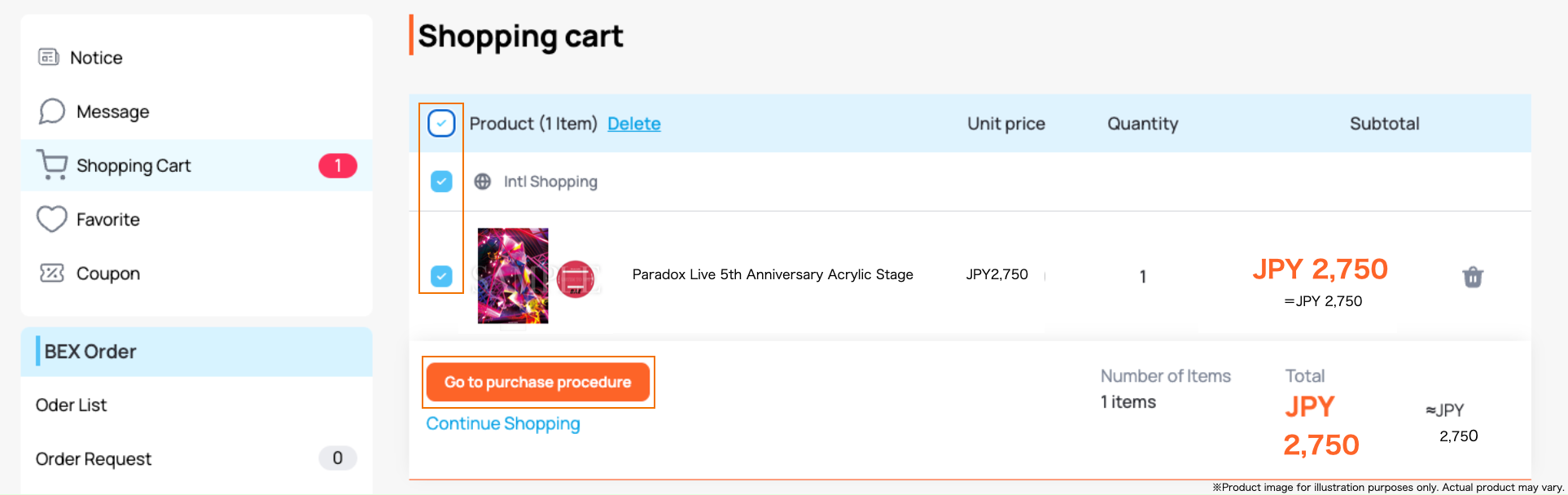Click Go to purchase procedure button
The image size is (1568, 495).
click(538, 382)
